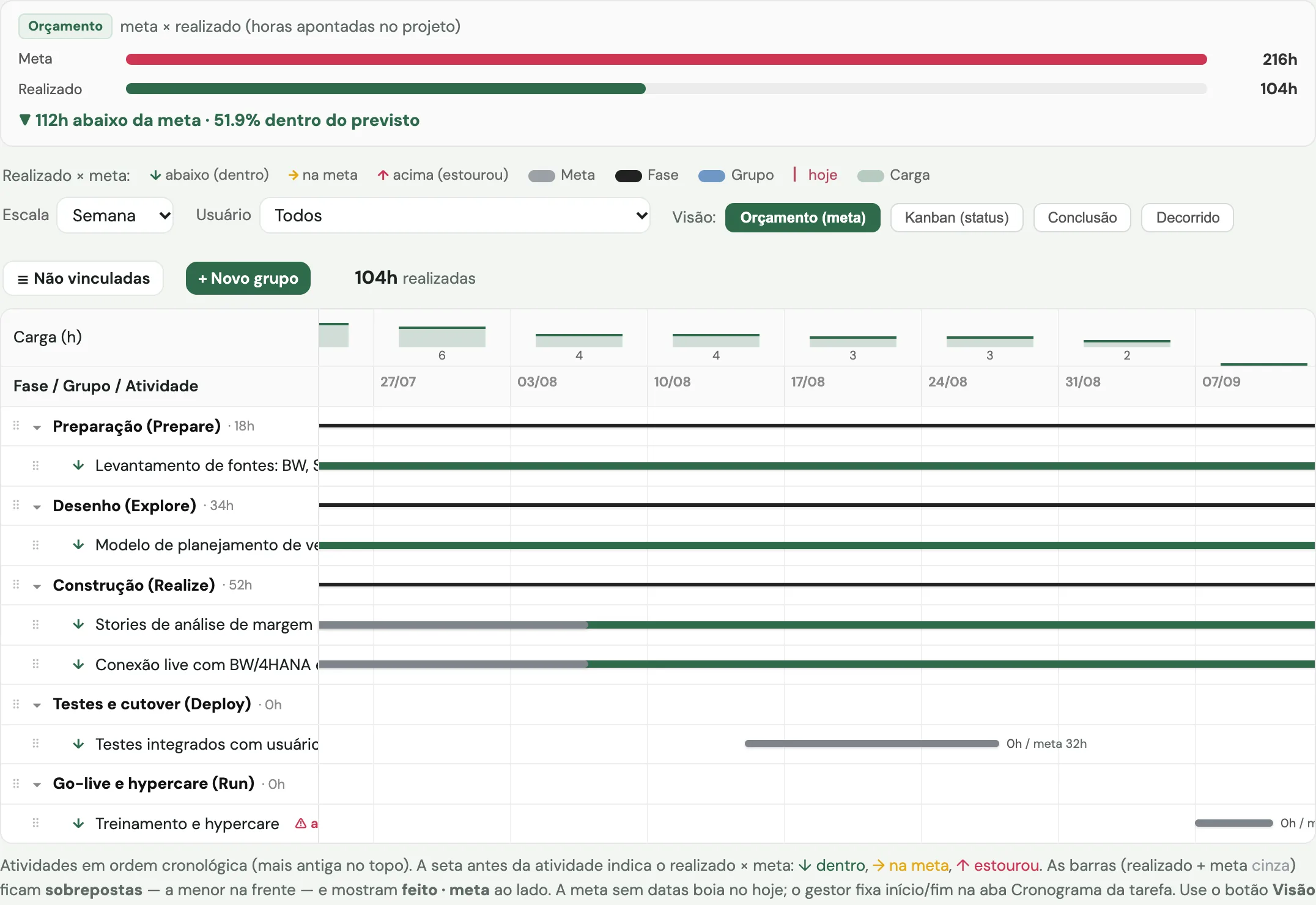
Task: Click the black Fase legend swatch
Action: coord(628,176)
